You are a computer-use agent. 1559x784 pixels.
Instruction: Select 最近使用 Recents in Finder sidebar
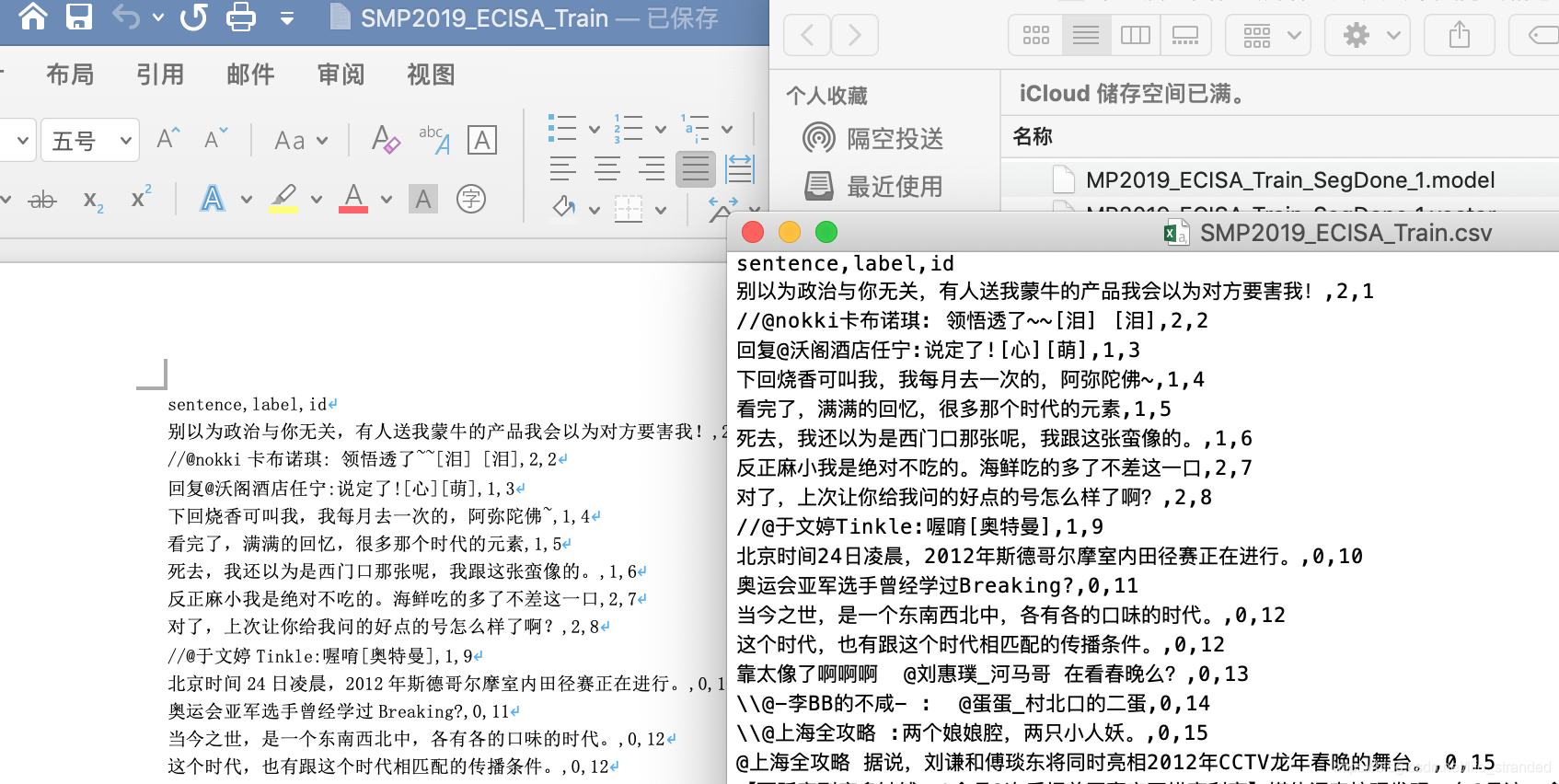point(873,186)
